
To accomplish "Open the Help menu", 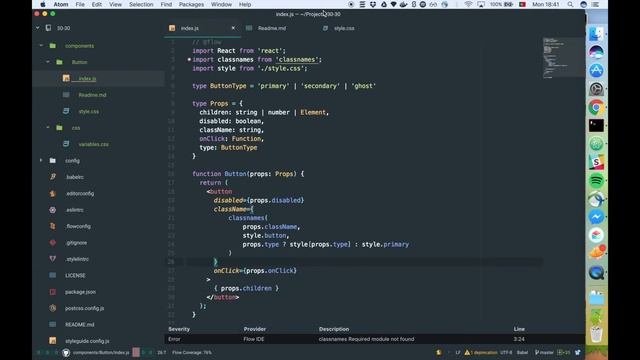I will tap(245, 4).
